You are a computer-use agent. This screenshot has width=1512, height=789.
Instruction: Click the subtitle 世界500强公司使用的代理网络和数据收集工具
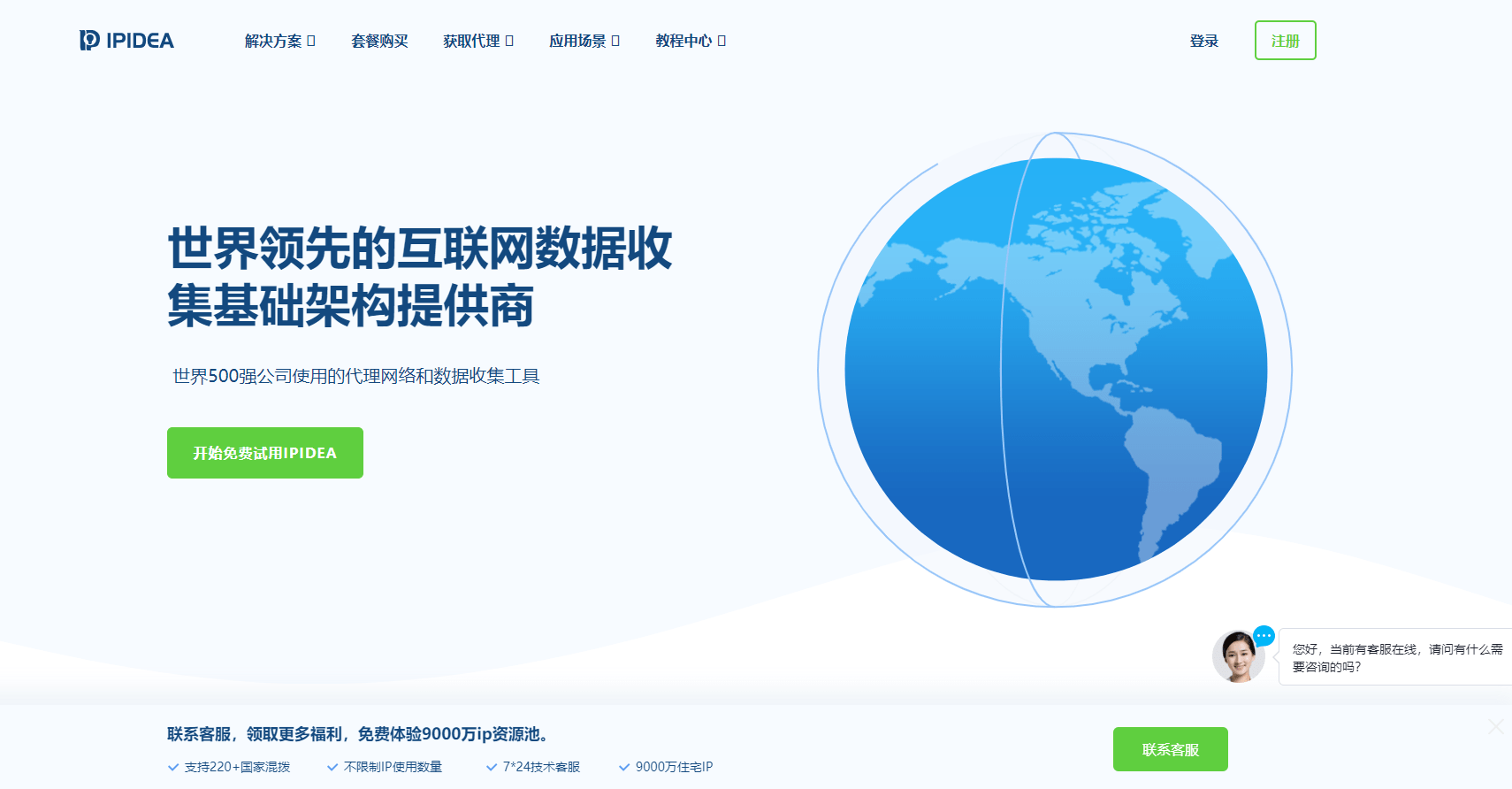[355, 376]
